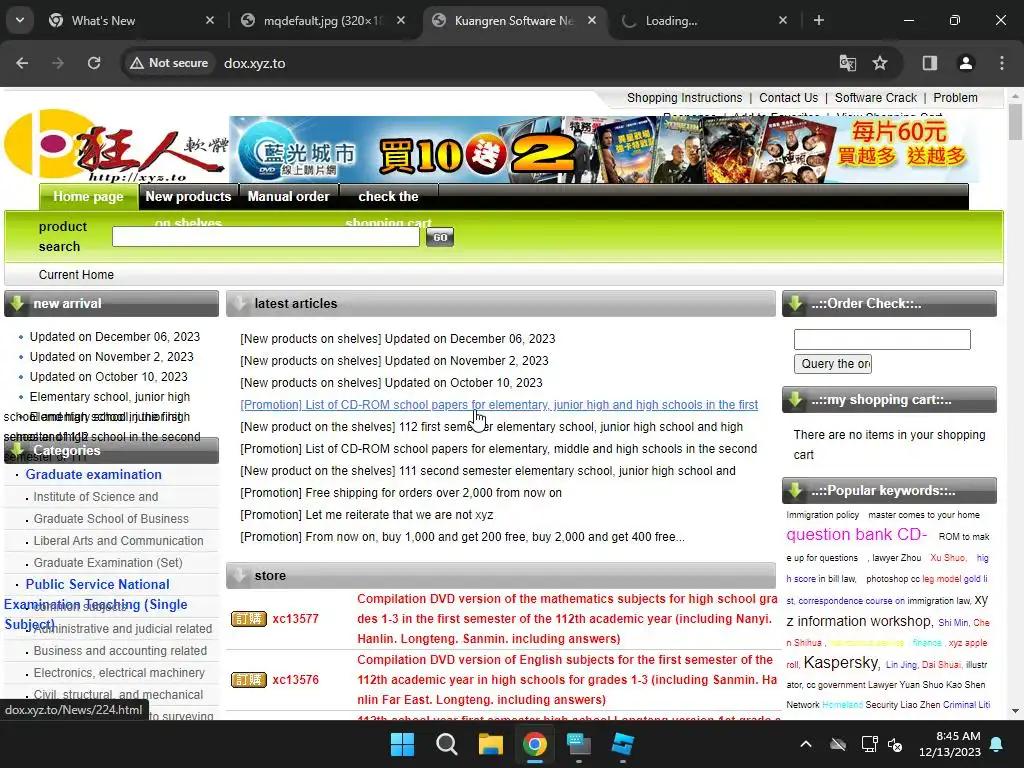
Task: Open Updated on October 10, 2023 in new arrival
Action: (108, 377)
